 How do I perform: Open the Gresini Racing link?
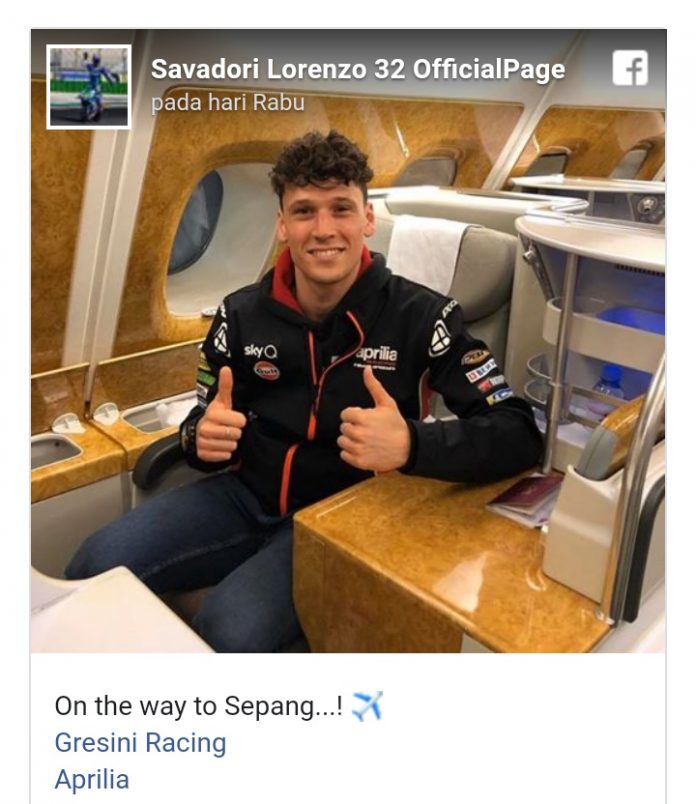[x=140, y=743]
